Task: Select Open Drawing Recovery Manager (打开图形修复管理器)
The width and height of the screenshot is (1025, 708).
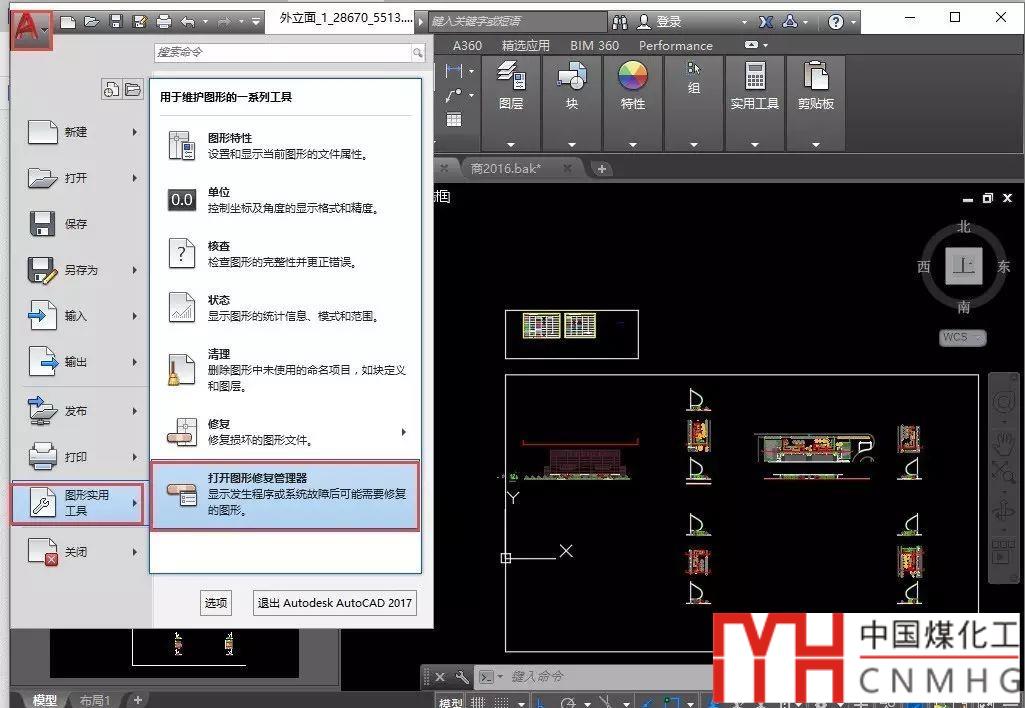Action: pyautogui.click(x=285, y=495)
